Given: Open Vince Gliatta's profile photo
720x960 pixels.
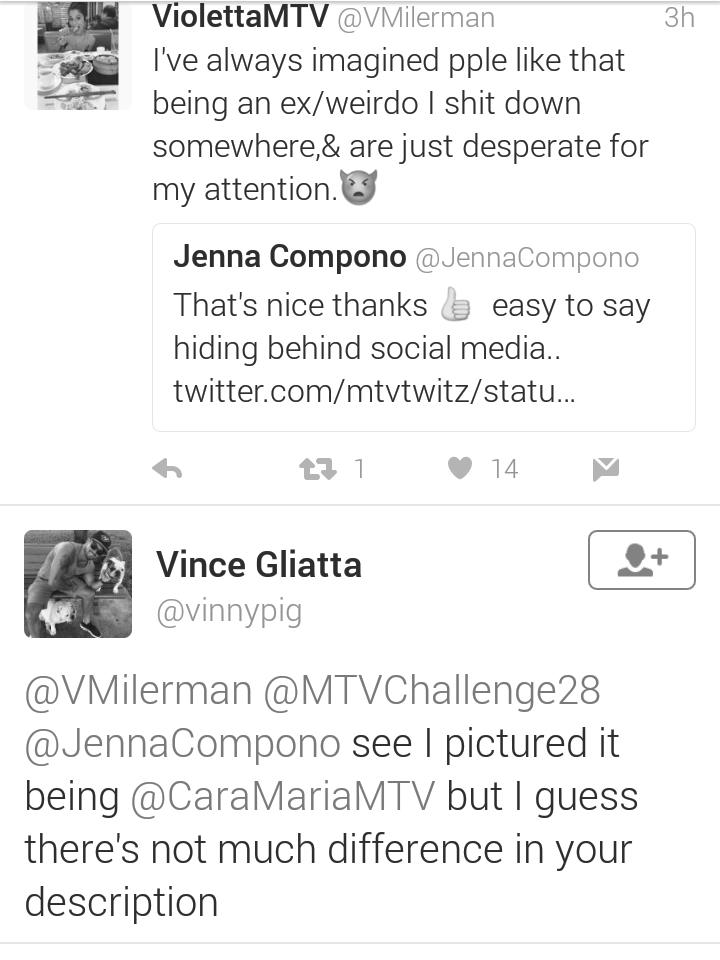Looking at the screenshot, I should point(78,583).
